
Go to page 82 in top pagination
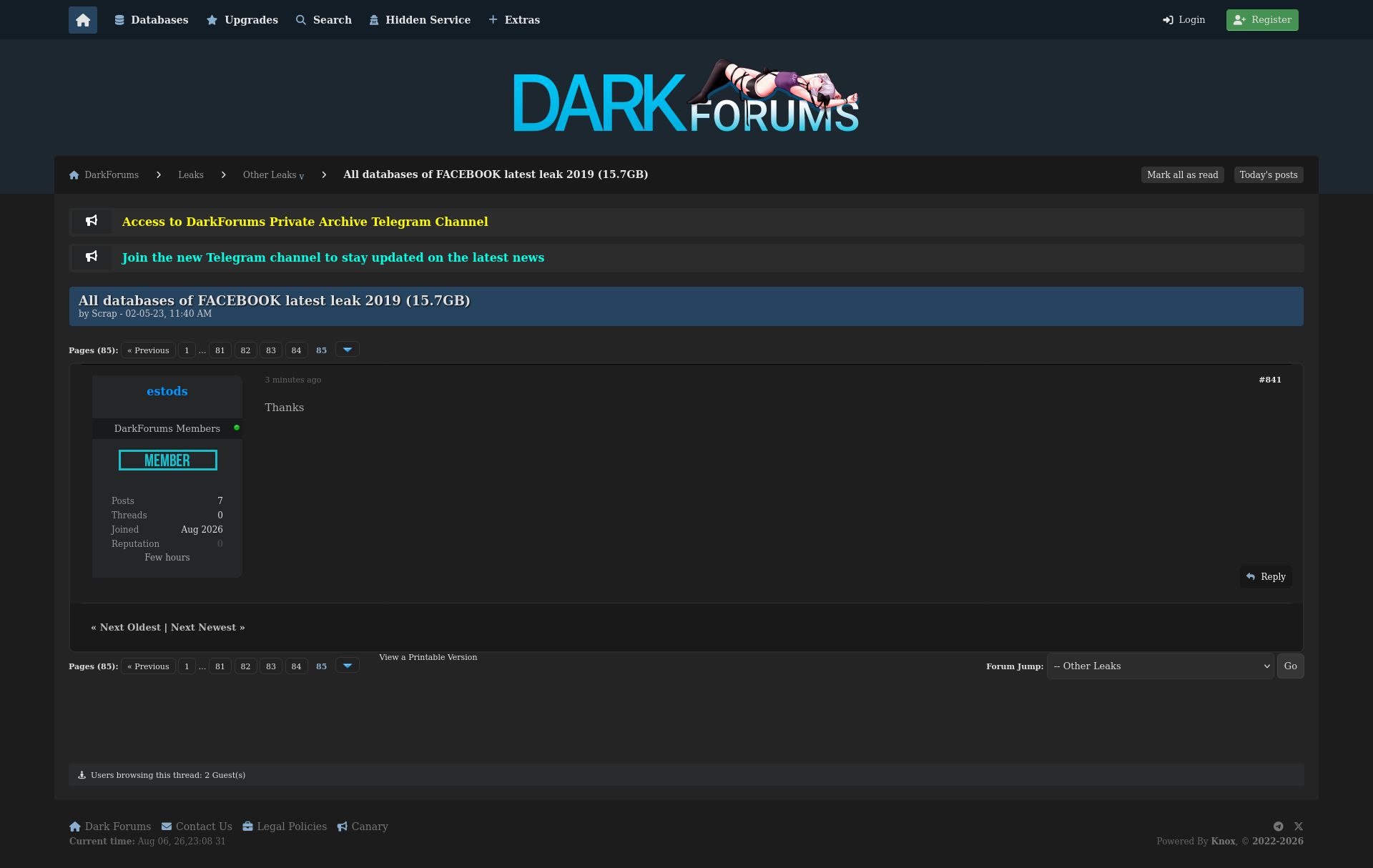[245, 350]
